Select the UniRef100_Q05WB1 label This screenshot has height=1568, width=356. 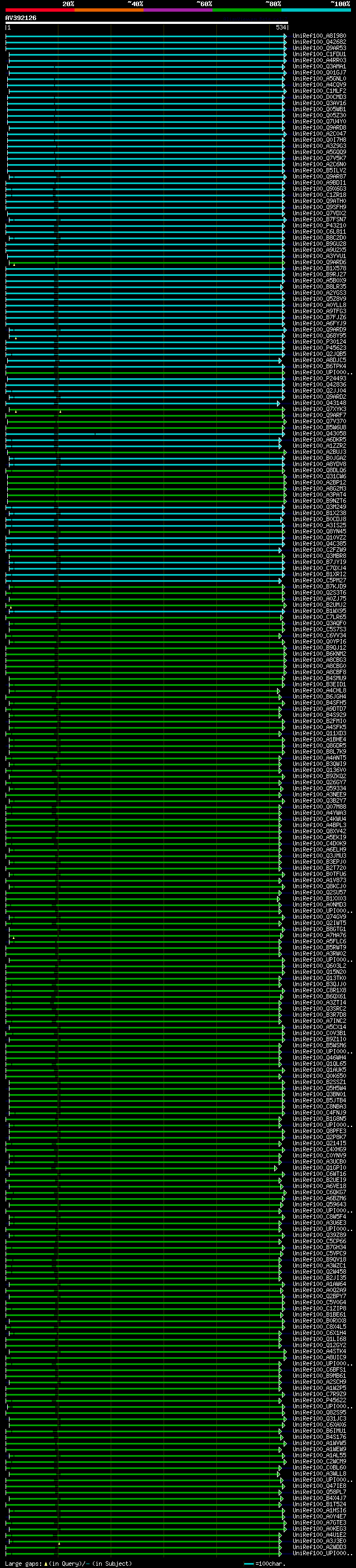click(x=319, y=110)
